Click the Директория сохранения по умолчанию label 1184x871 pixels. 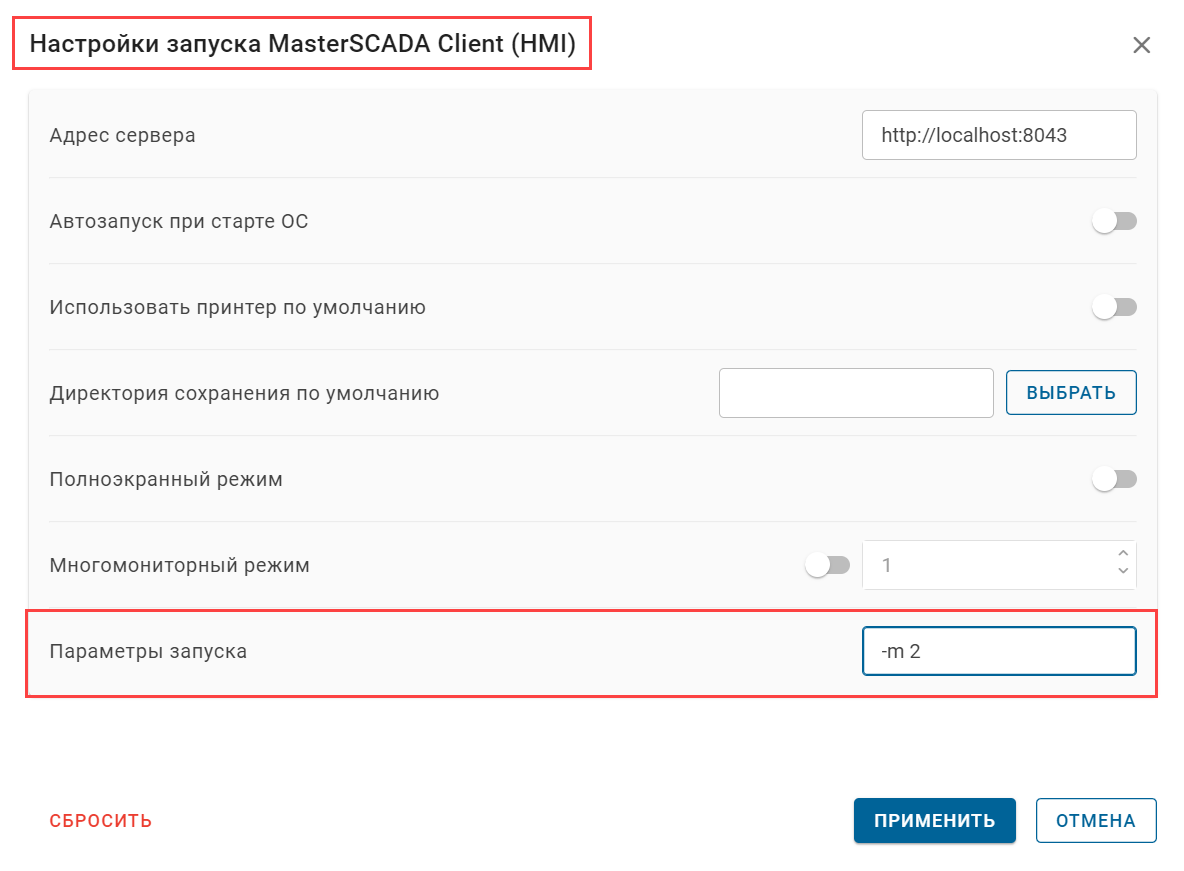[x=244, y=393]
